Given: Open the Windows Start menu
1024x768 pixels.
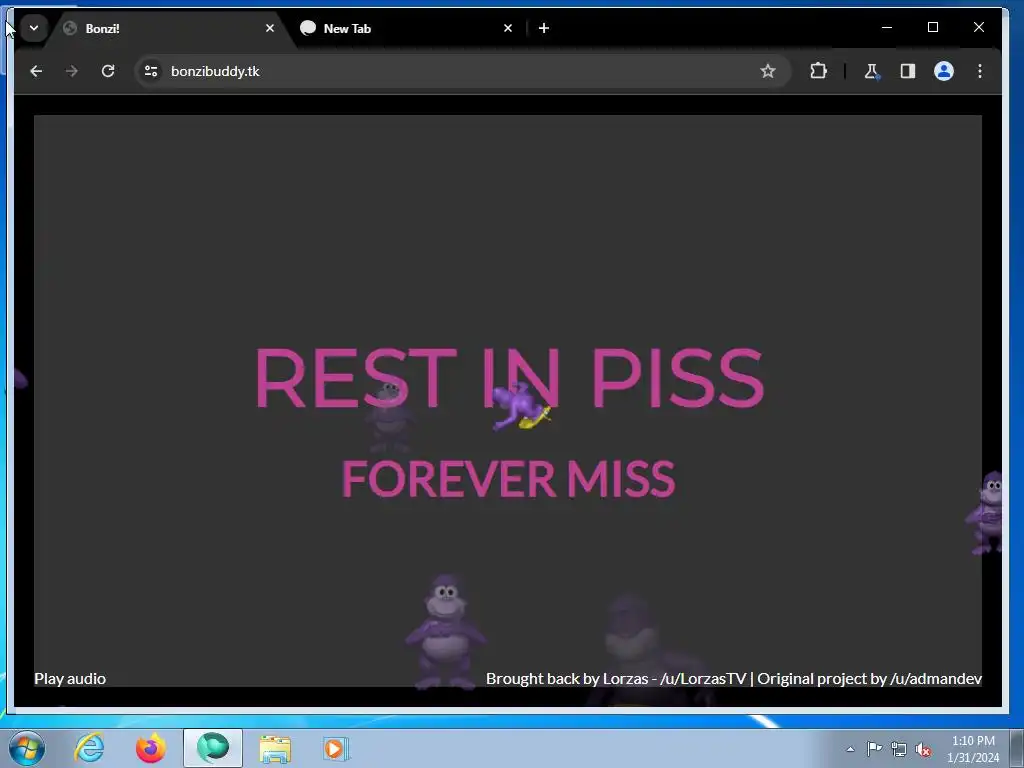Looking at the screenshot, I should (27, 748).
